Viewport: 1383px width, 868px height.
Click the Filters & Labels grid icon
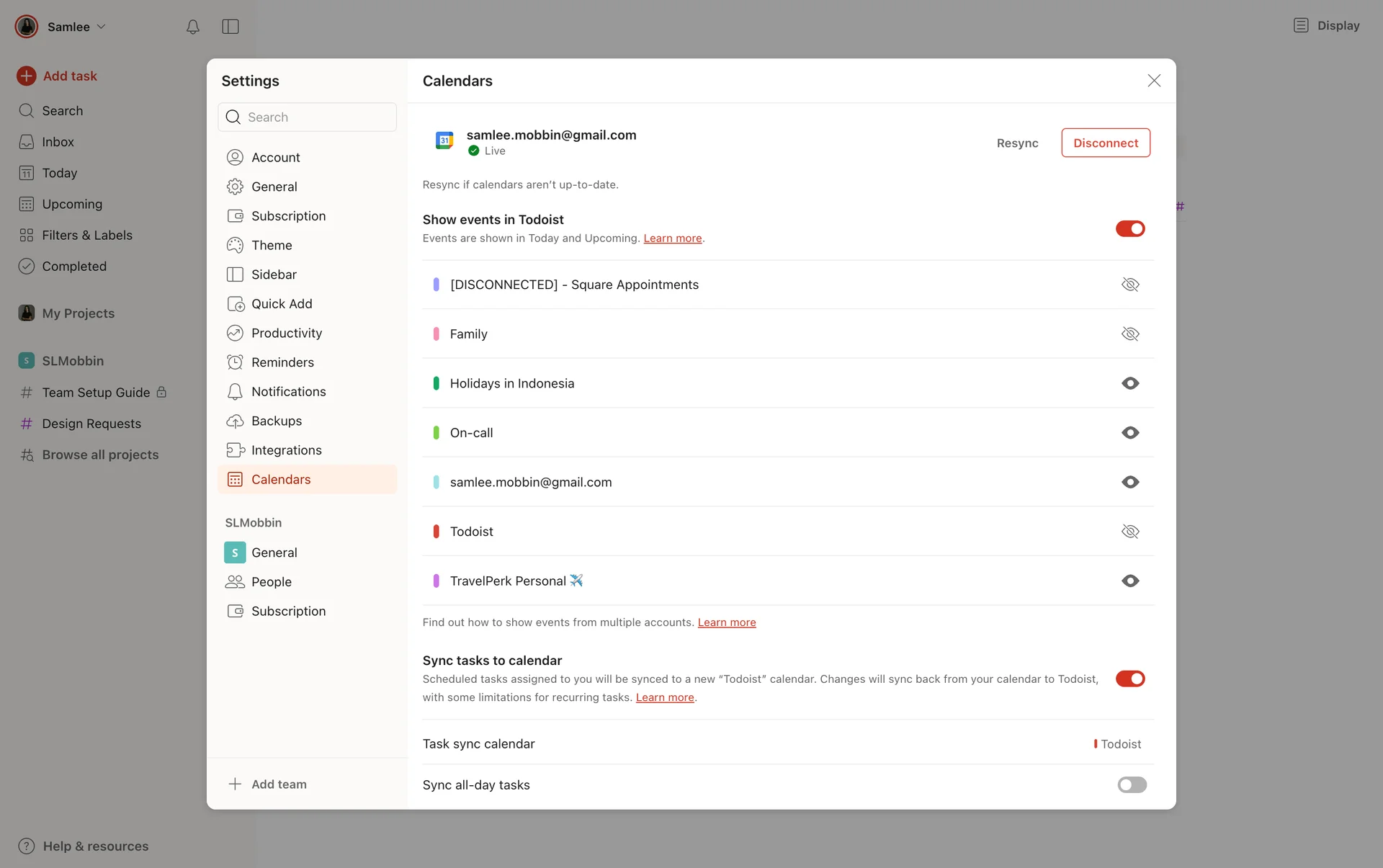(x=27, y=235)
